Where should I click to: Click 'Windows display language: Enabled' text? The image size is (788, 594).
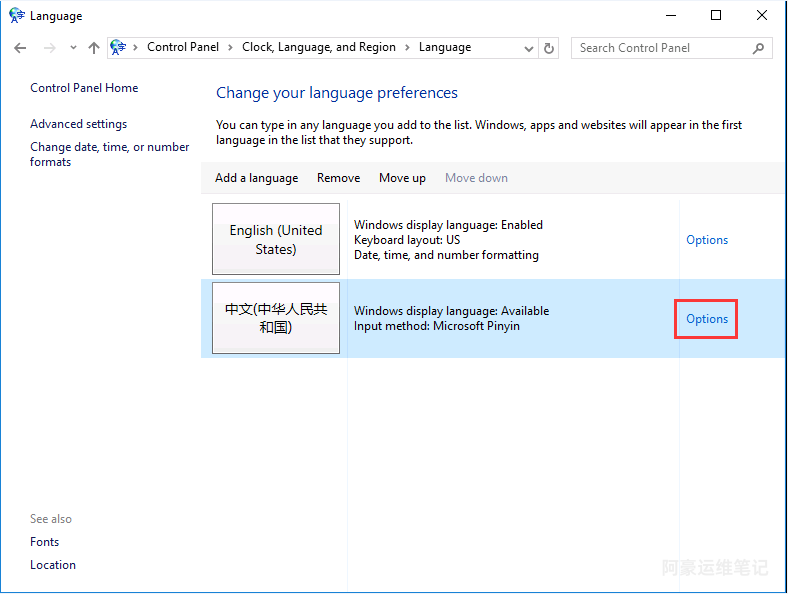[x=448, y=225]
